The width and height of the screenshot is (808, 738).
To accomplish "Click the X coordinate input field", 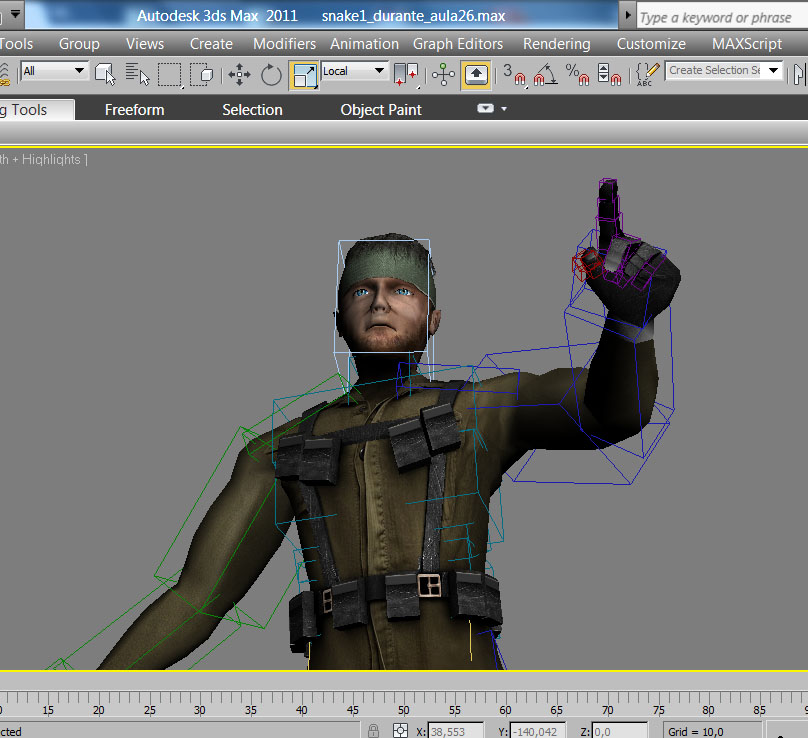I will click(x=455, y=731).
